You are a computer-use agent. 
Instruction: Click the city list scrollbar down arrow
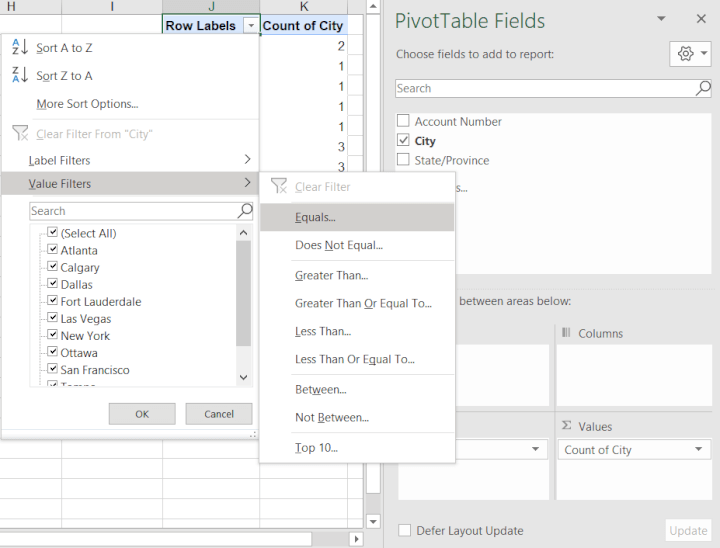pos(244,377)
